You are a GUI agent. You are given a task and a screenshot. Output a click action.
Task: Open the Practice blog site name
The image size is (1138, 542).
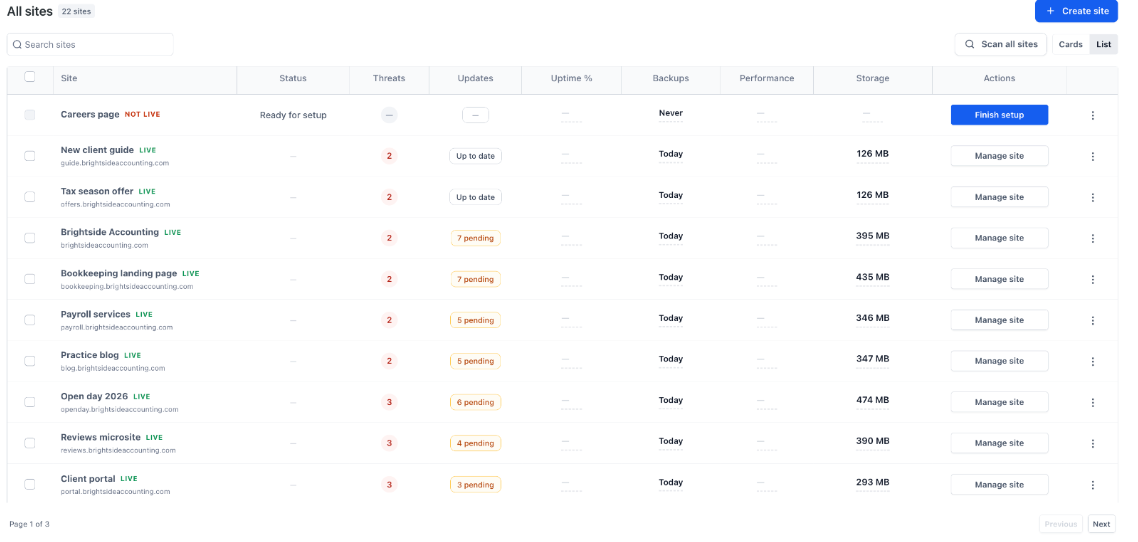click(90, 356)
